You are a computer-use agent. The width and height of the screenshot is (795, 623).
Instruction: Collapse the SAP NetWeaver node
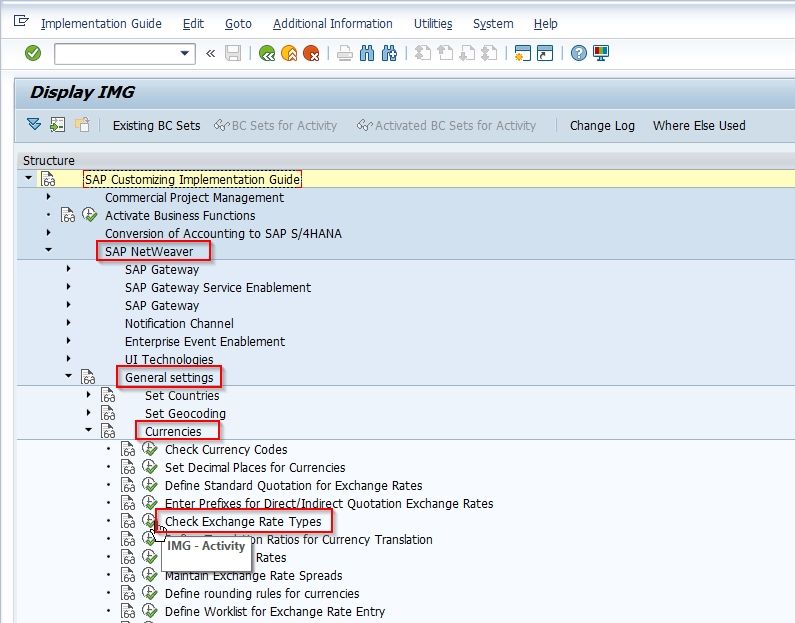tap(49, 249)
